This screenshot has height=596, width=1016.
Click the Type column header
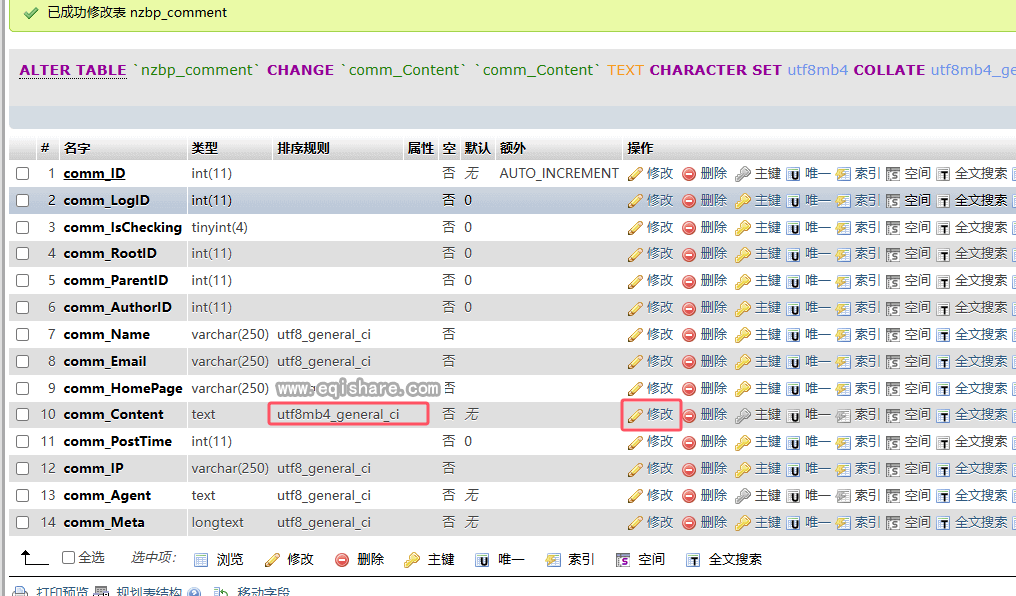(x=205, y=148)
